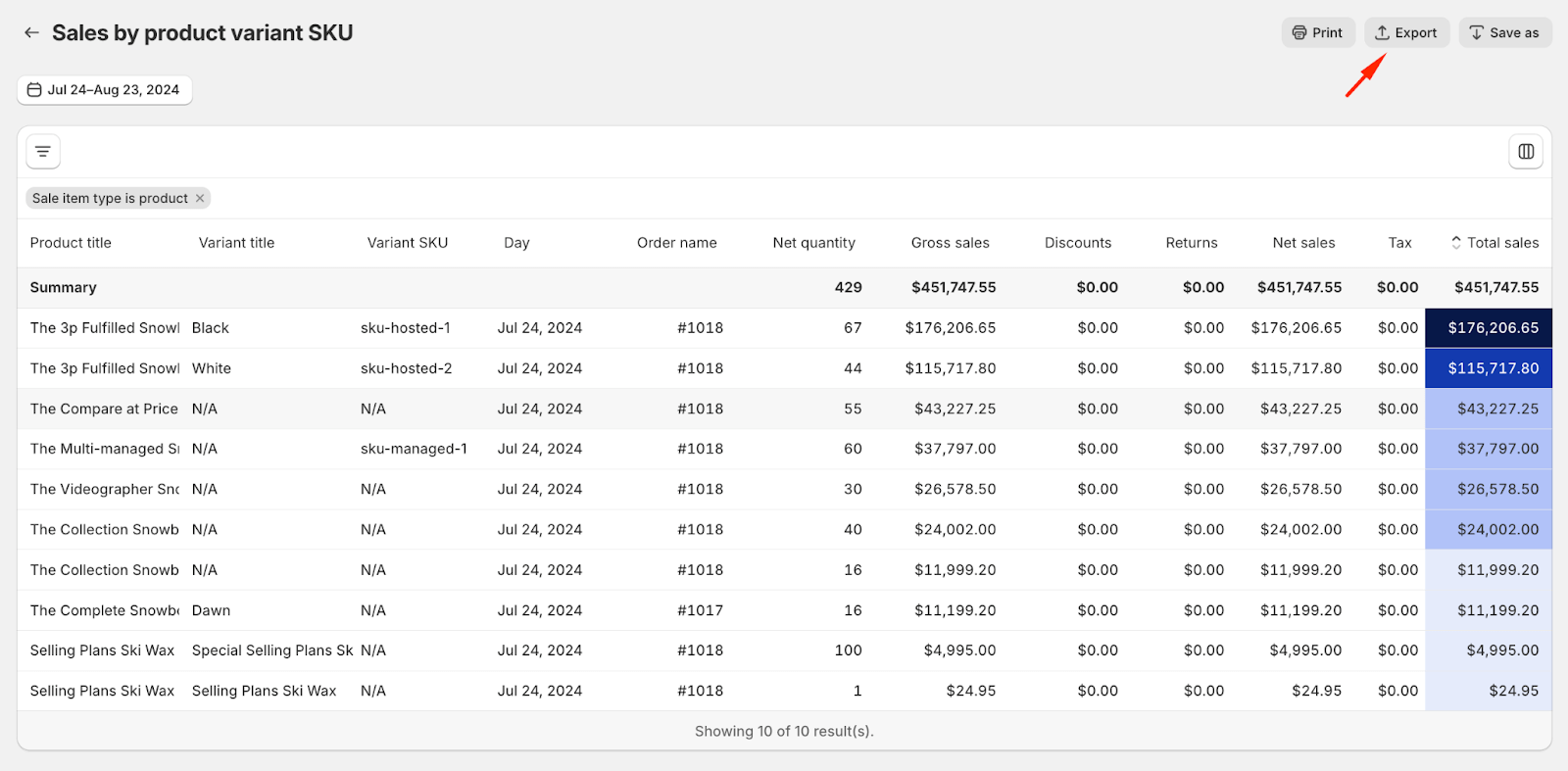Viewport: 1568px width, 771px height.
Task: Click the Net quantity column header
Action: (x=813, y=243)
